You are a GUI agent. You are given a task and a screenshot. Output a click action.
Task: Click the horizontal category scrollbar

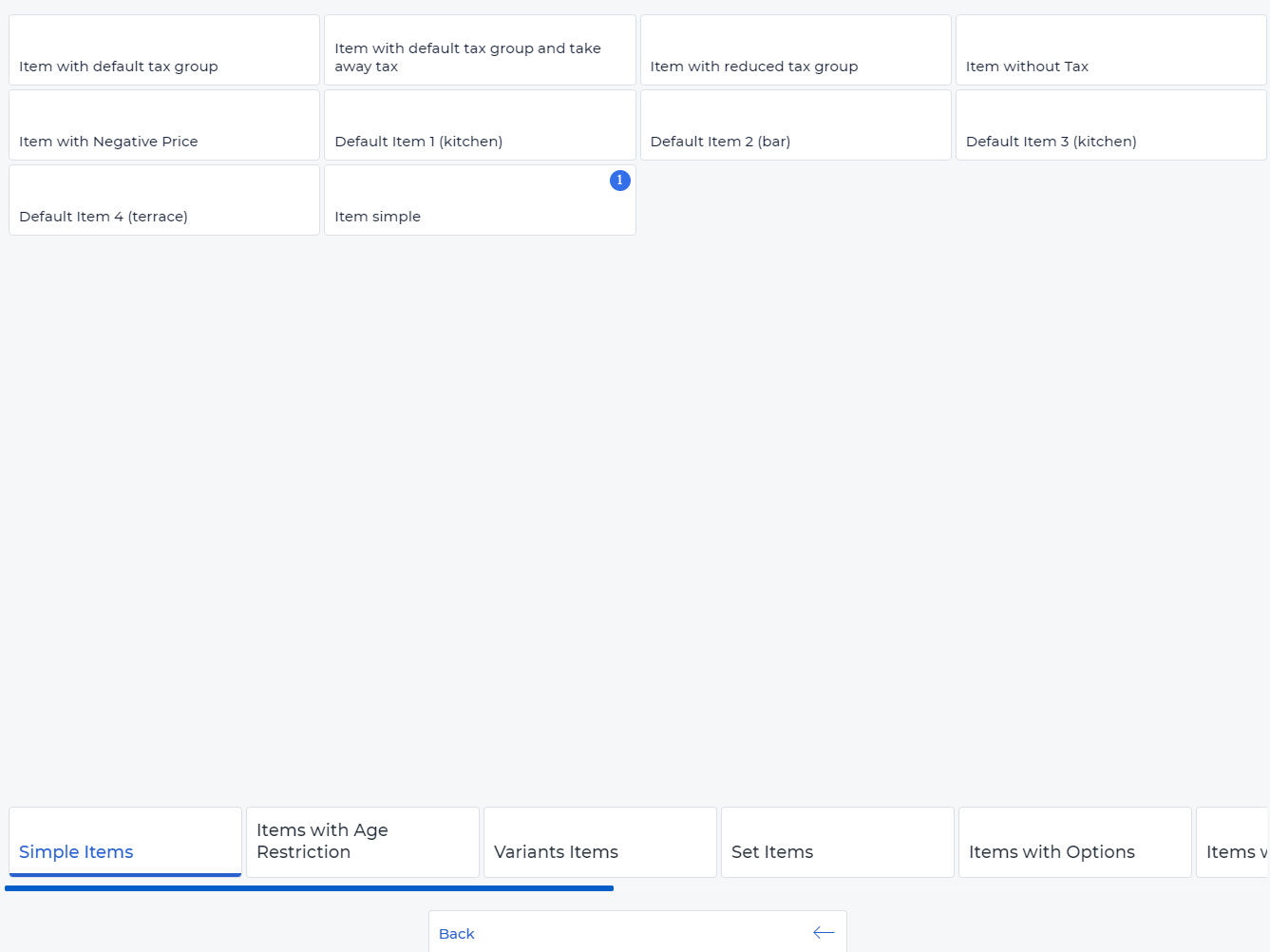pos(309,888)
